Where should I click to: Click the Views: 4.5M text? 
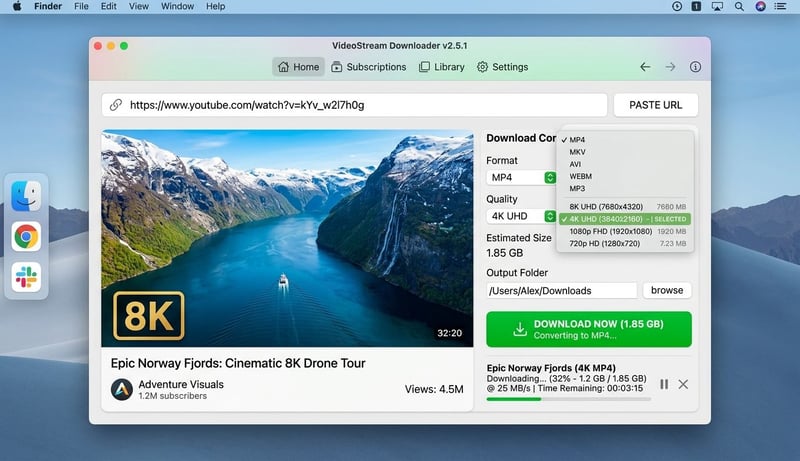point(434,389)
